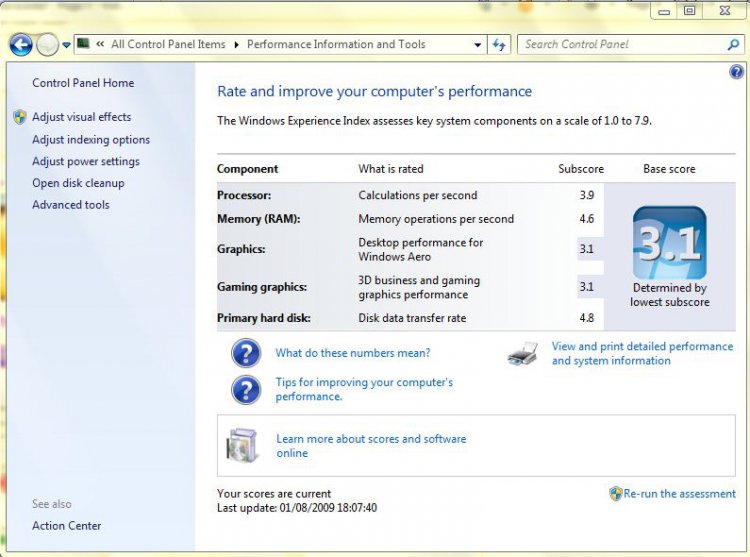This screenshot has width=750, height=557.
Task: Click the magnifier search icon
Action: (x=733, y=45)
